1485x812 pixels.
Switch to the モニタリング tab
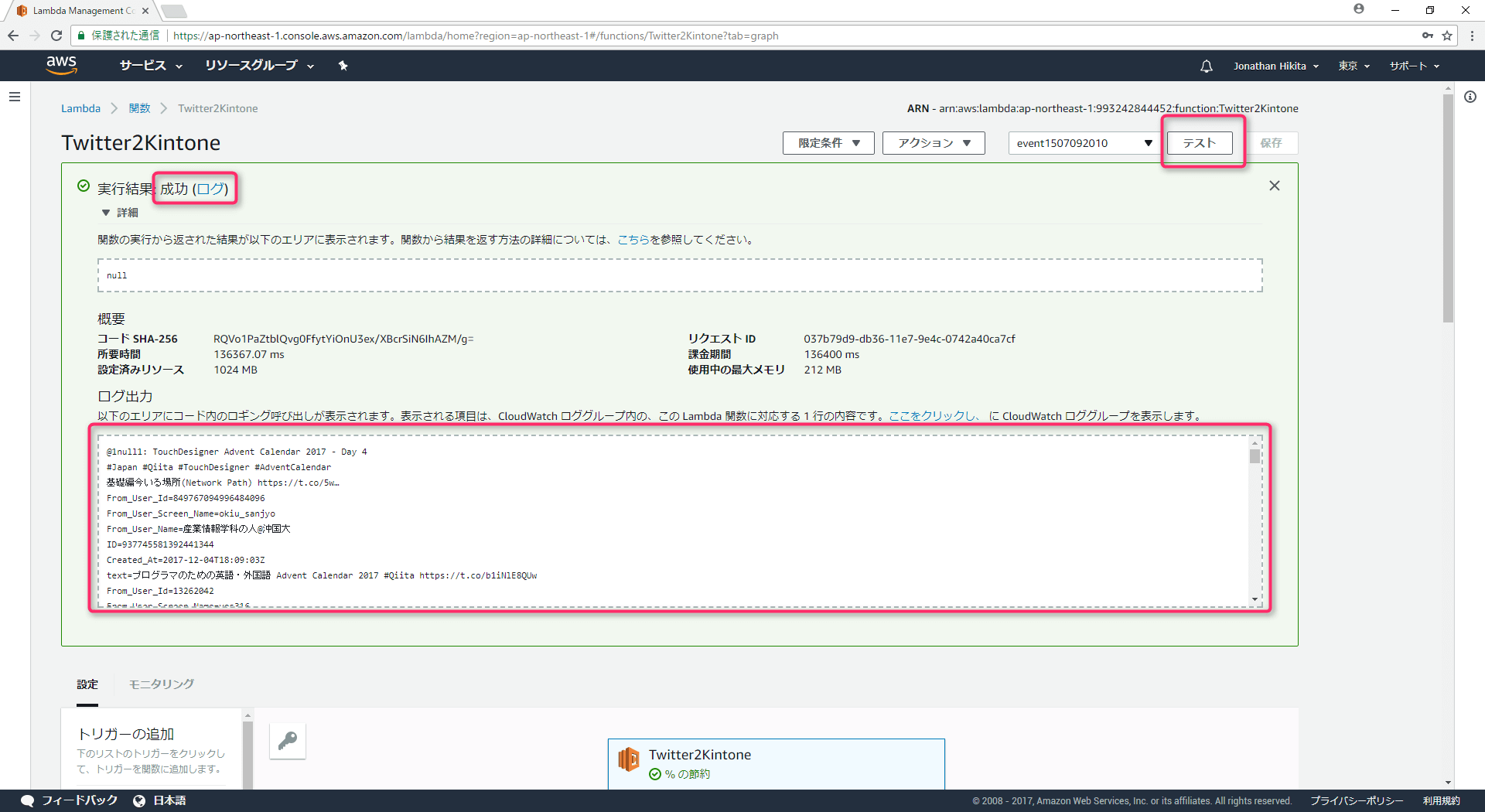(x=161, y=684)
